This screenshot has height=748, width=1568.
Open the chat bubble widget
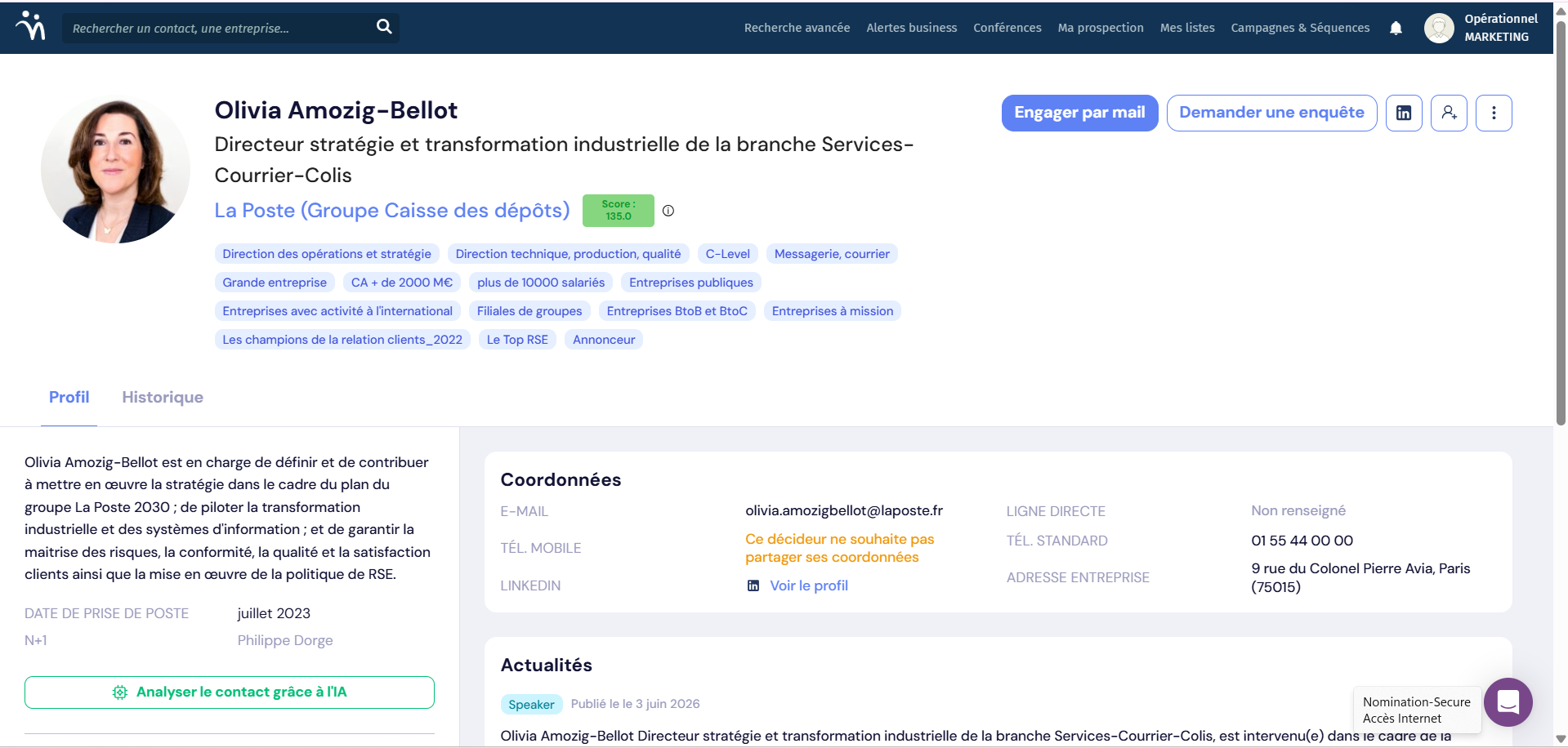click(x=1508, y=702)
